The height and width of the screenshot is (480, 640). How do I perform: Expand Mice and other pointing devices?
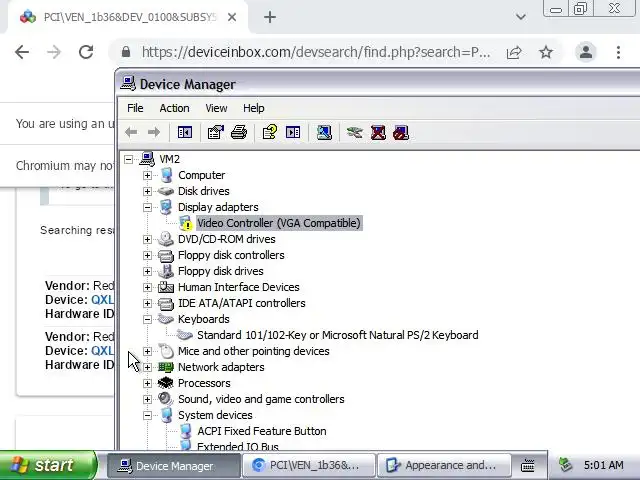coord(147,351)
